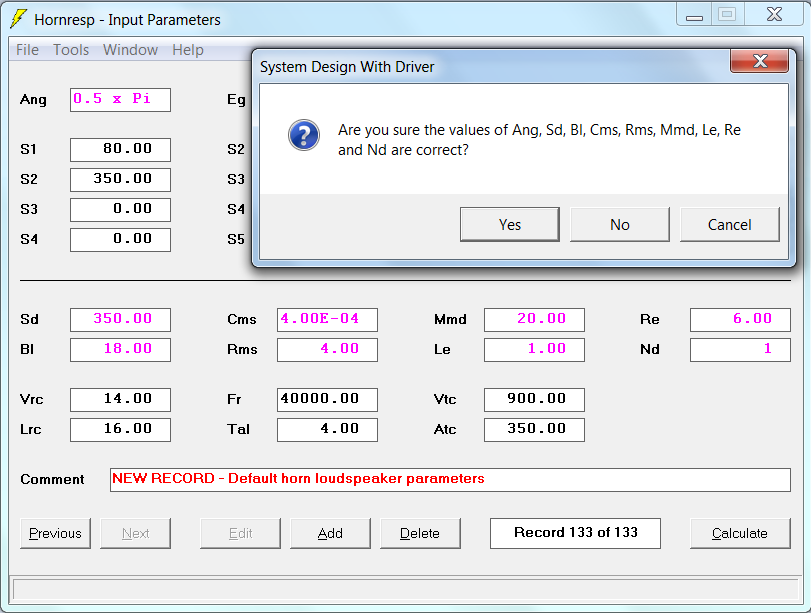Go to the Previous record
This screenshot has height=613, width=811.
coord(55,533)
